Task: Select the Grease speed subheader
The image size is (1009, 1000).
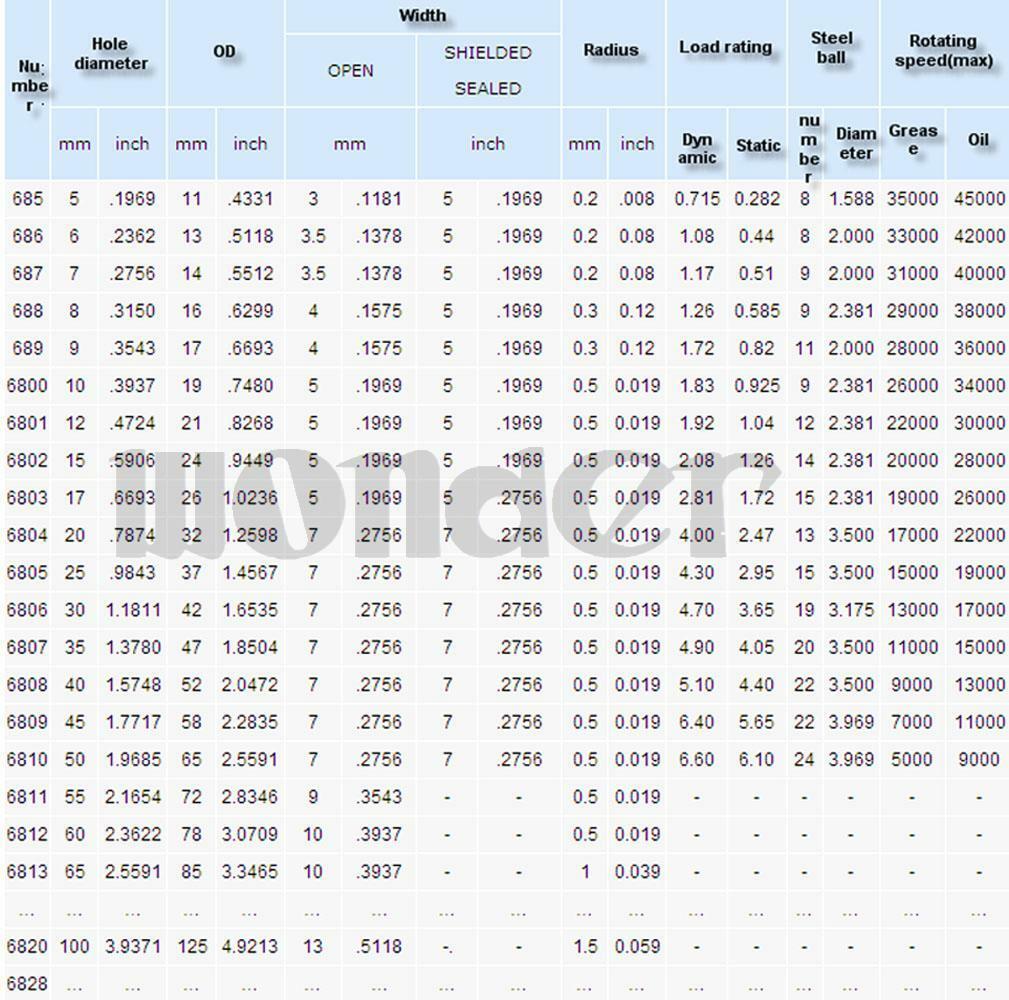Action: point(912,140)
